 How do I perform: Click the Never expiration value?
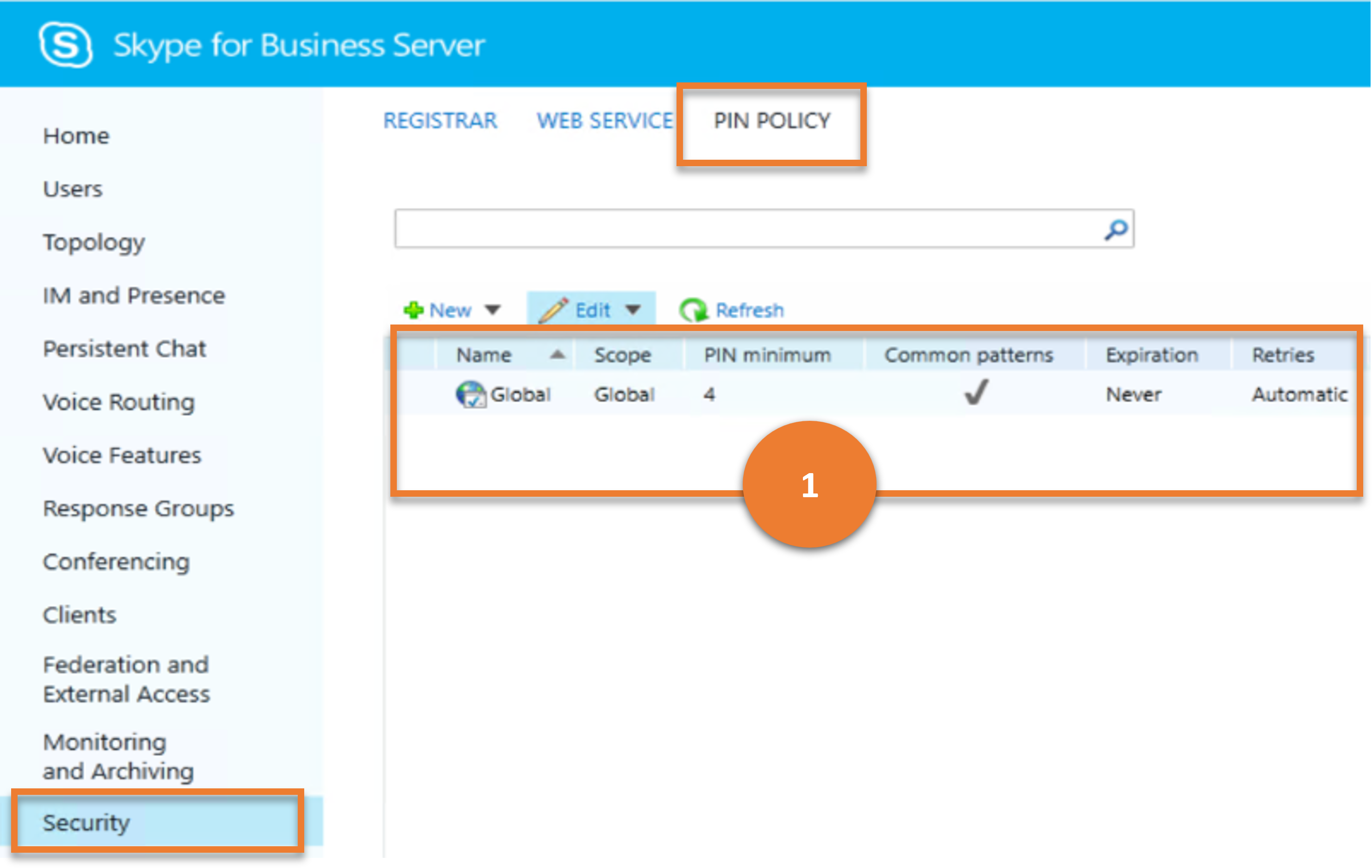(1134, 394)
